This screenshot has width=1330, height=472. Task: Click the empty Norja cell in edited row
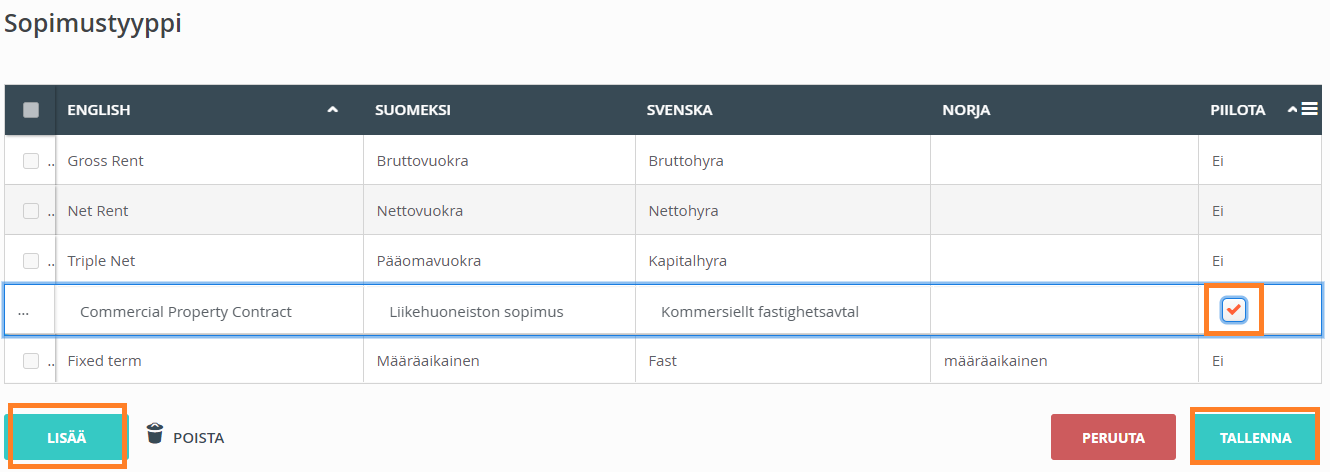click(x=1064, y=312)
